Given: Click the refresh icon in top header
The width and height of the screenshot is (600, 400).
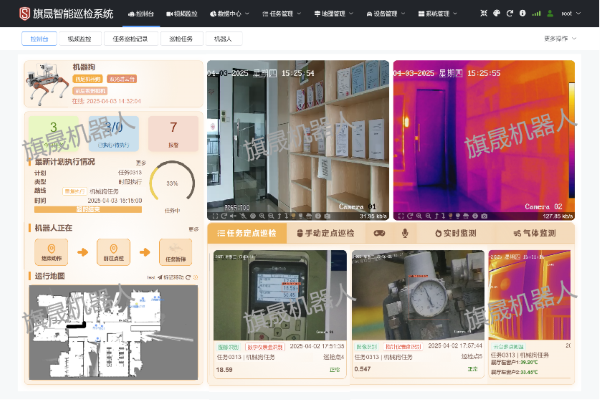Looking at the screenshot, I should click(x=509, y=14).
